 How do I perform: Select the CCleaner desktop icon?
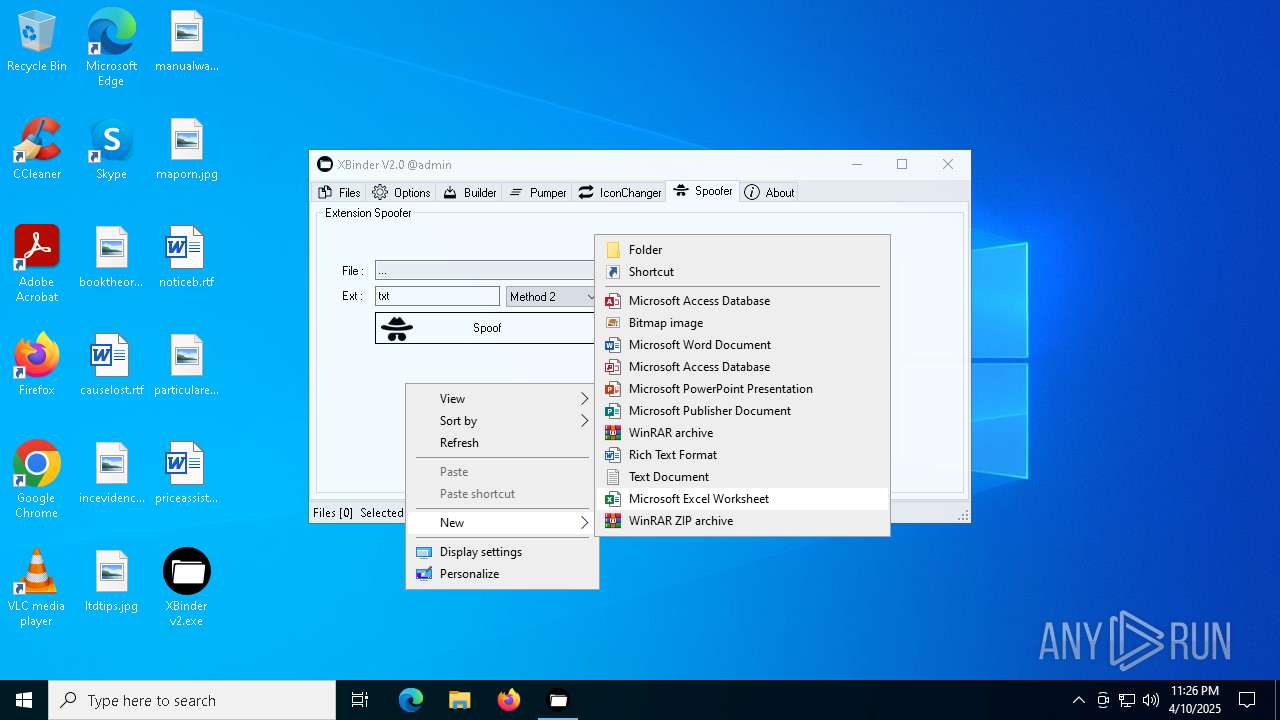pyautogui.click(x=37, y=150)
